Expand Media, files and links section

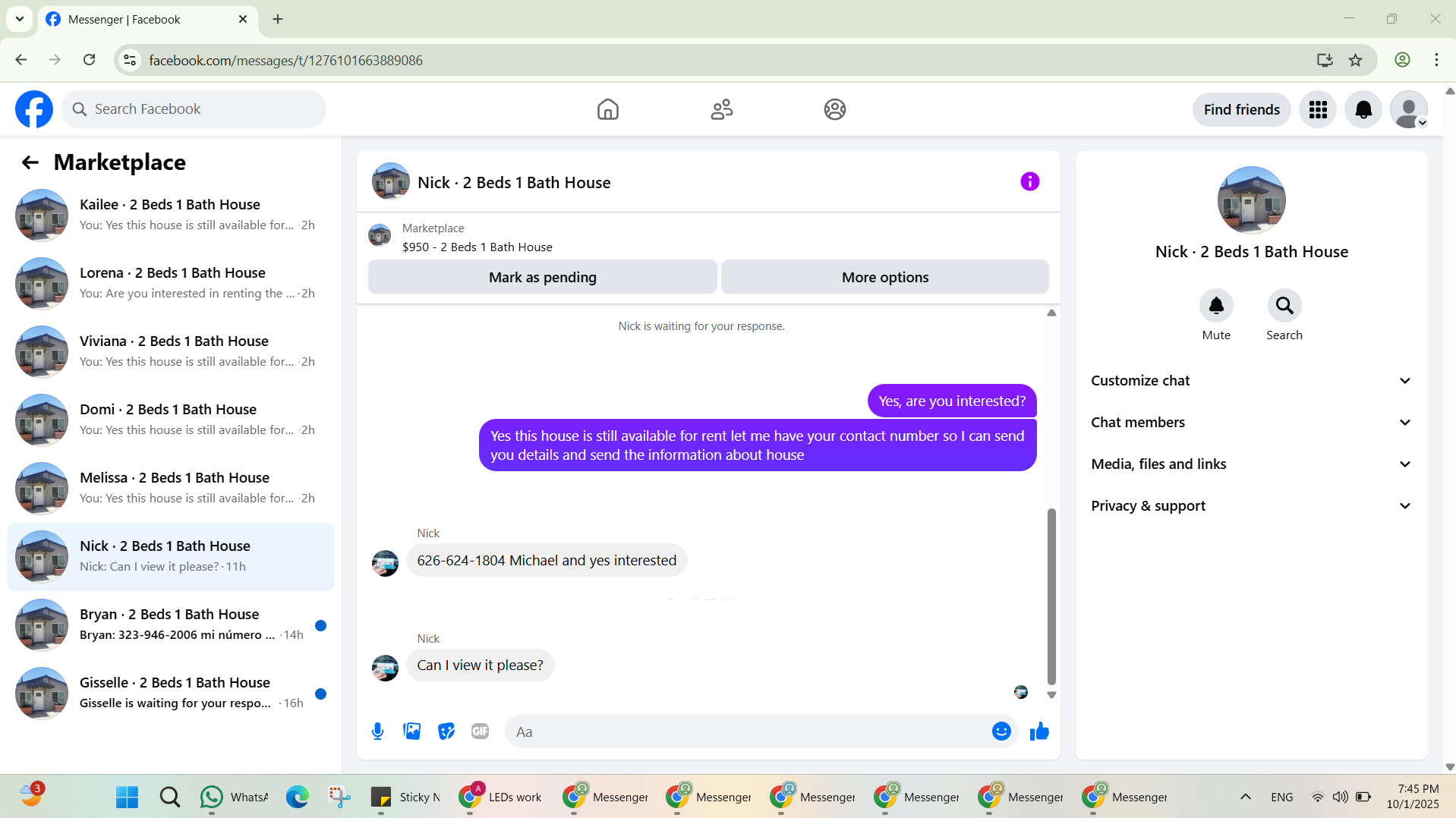1252,464
